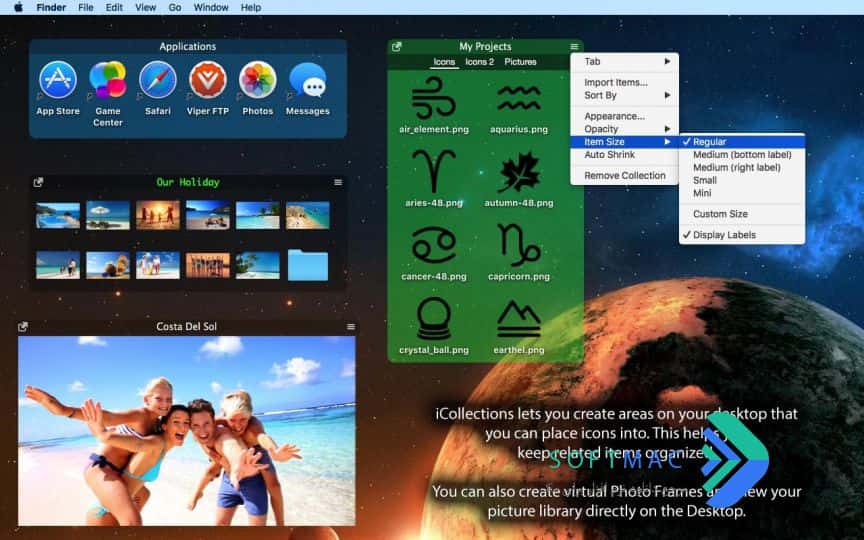Open the Go menu

[175, 7]
